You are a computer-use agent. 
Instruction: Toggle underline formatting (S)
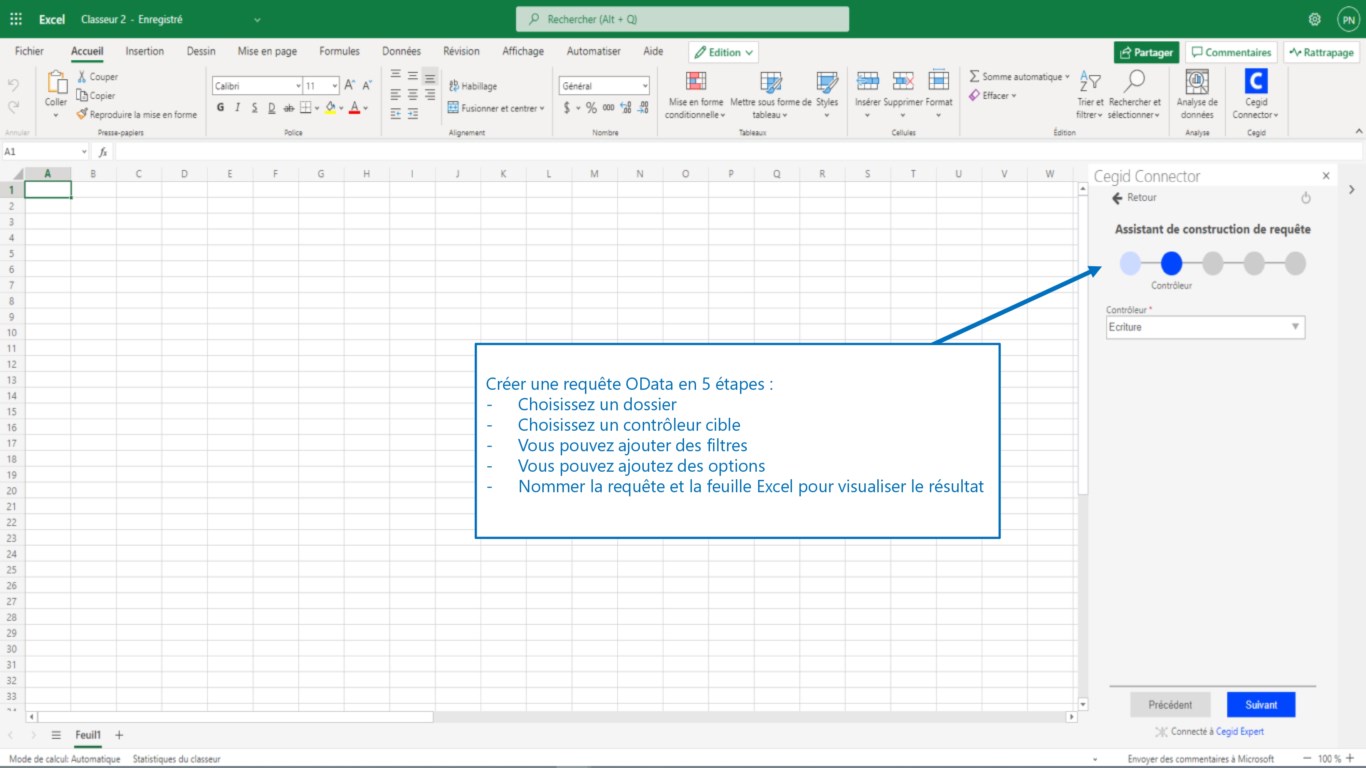(254, 108)
